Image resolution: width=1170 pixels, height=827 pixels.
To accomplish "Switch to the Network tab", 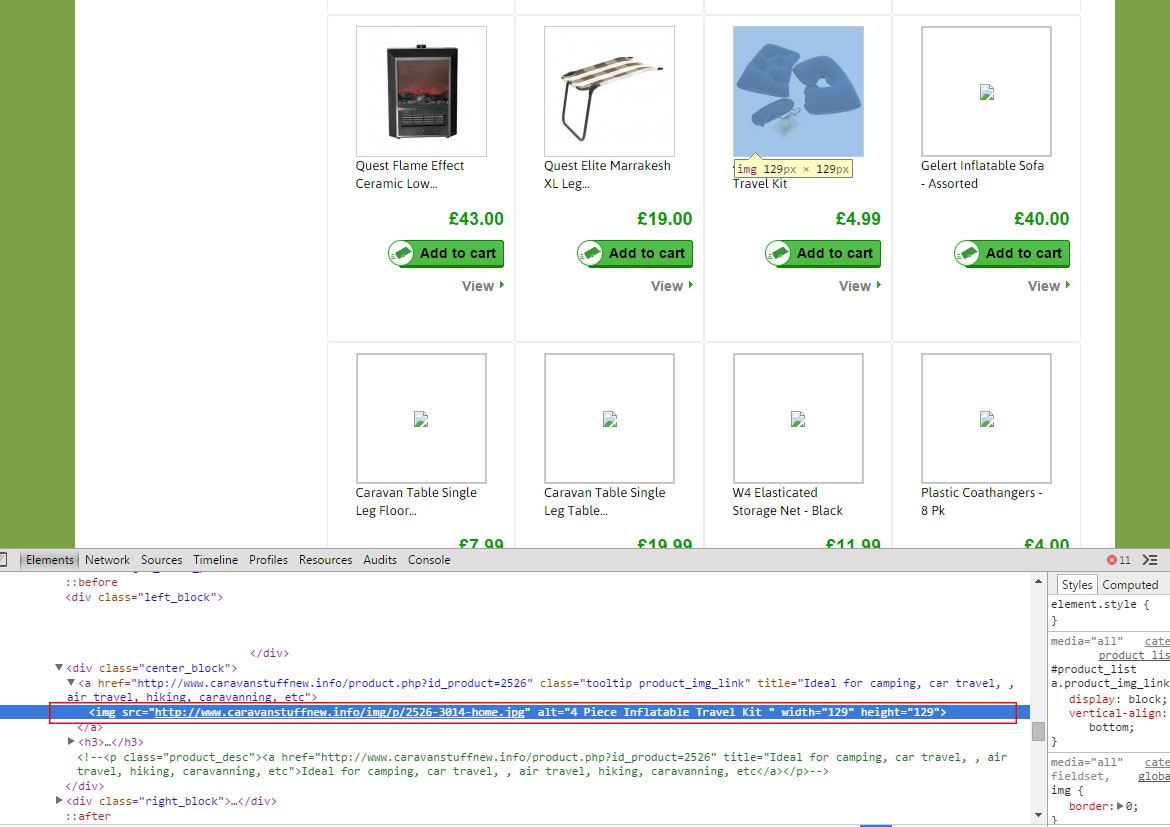I will coord(107,560).
